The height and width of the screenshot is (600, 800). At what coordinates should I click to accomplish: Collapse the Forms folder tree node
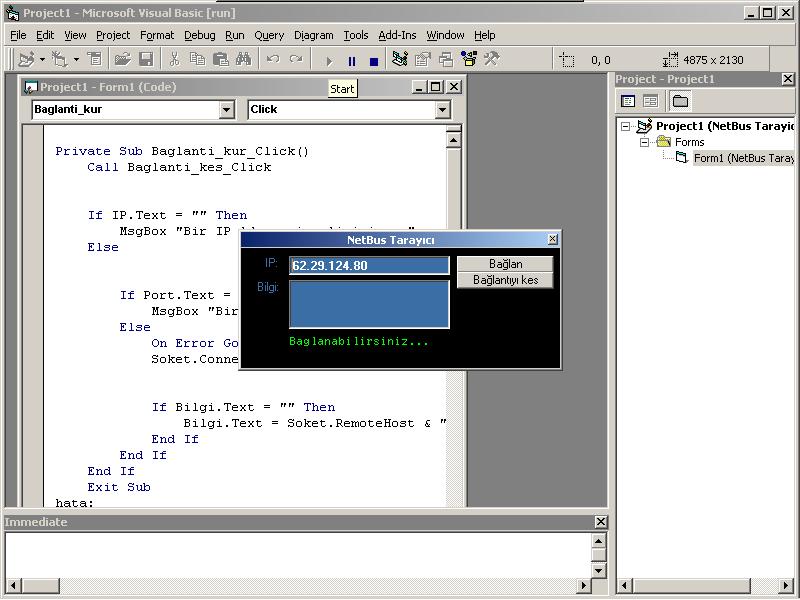(645, 142)
